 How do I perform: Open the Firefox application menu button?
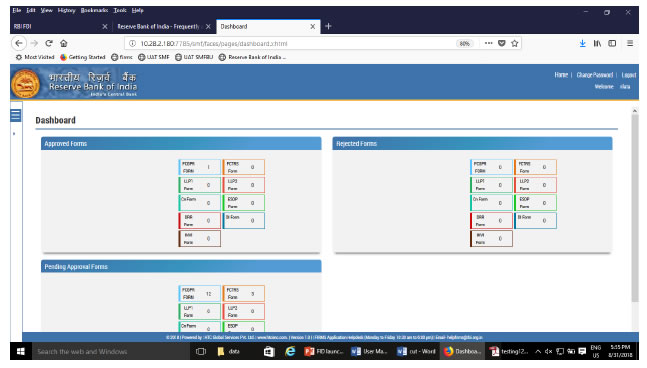pyautogui.click(x=630, y=43)
